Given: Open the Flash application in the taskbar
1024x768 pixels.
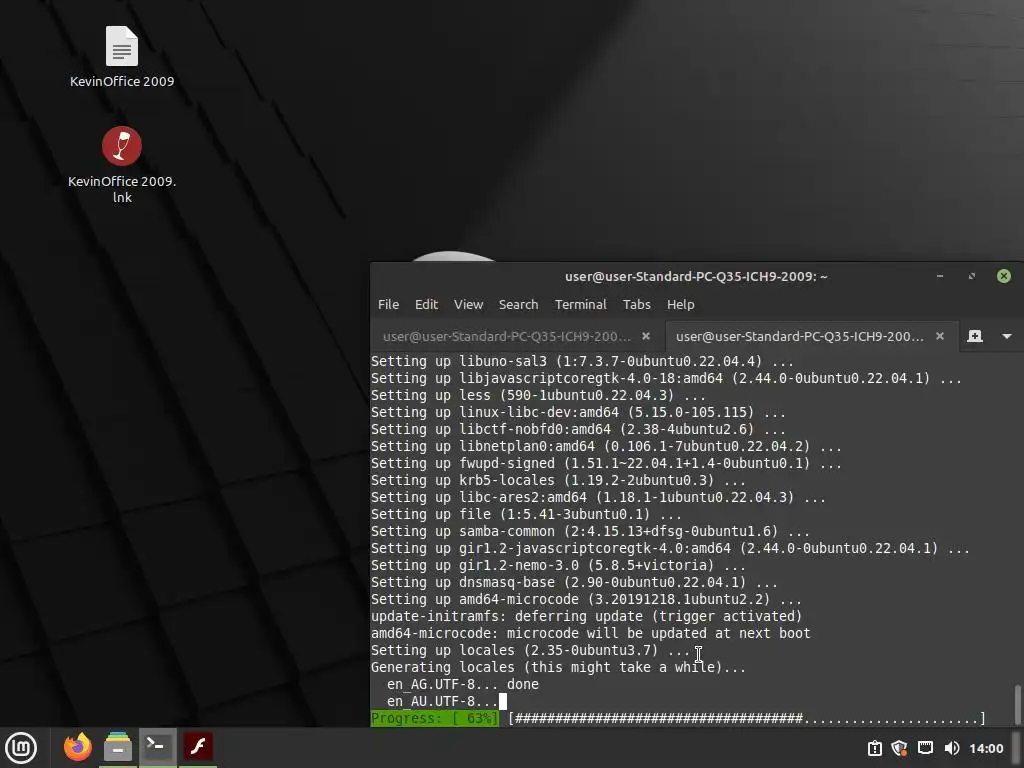Looking at the screenshot, I should tap(197, 747).
